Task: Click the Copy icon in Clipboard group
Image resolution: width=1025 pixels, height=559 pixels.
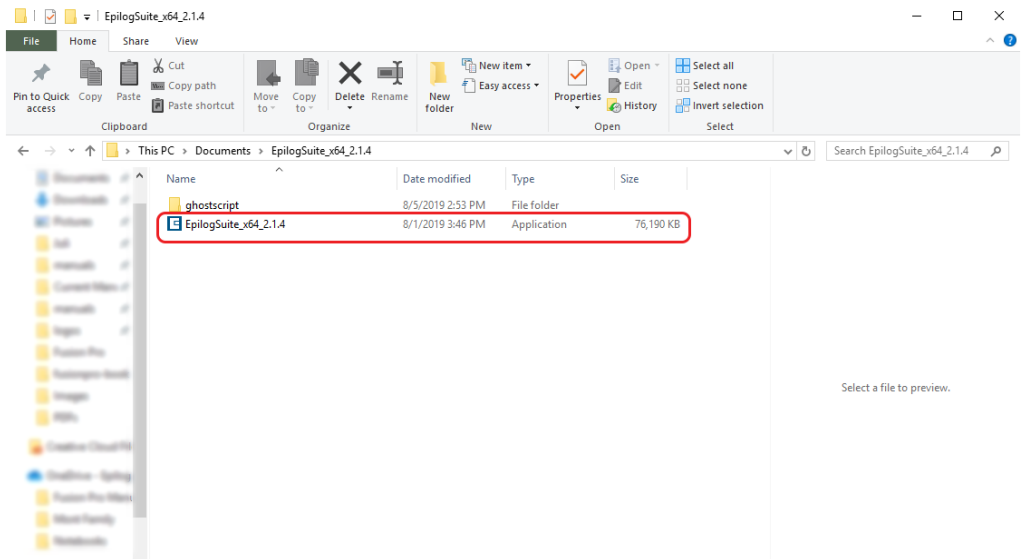Action: tap(90, 73)
